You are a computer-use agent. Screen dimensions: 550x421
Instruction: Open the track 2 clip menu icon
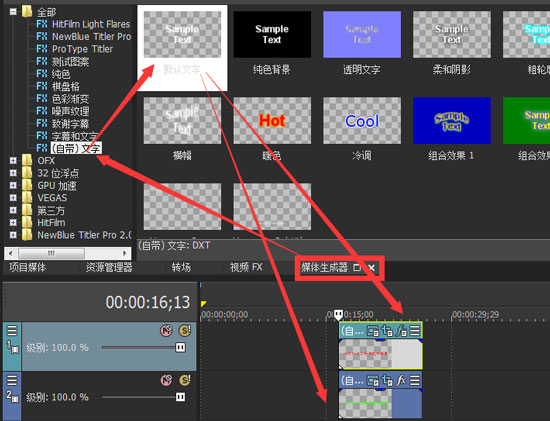[415, 380]
